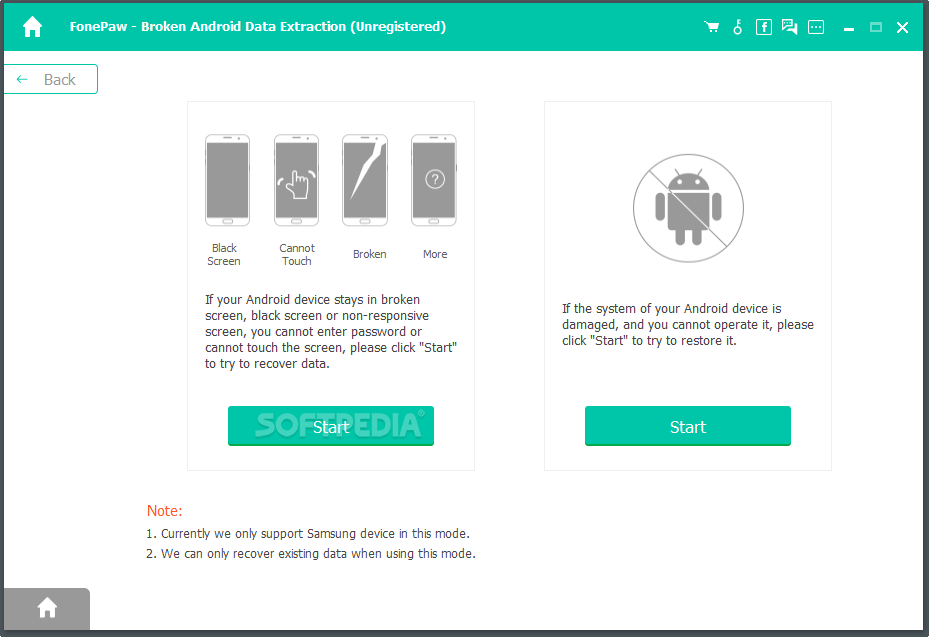Click the 'More' label
The width and height of the screenshot is (929, 637).
(435, 254)
